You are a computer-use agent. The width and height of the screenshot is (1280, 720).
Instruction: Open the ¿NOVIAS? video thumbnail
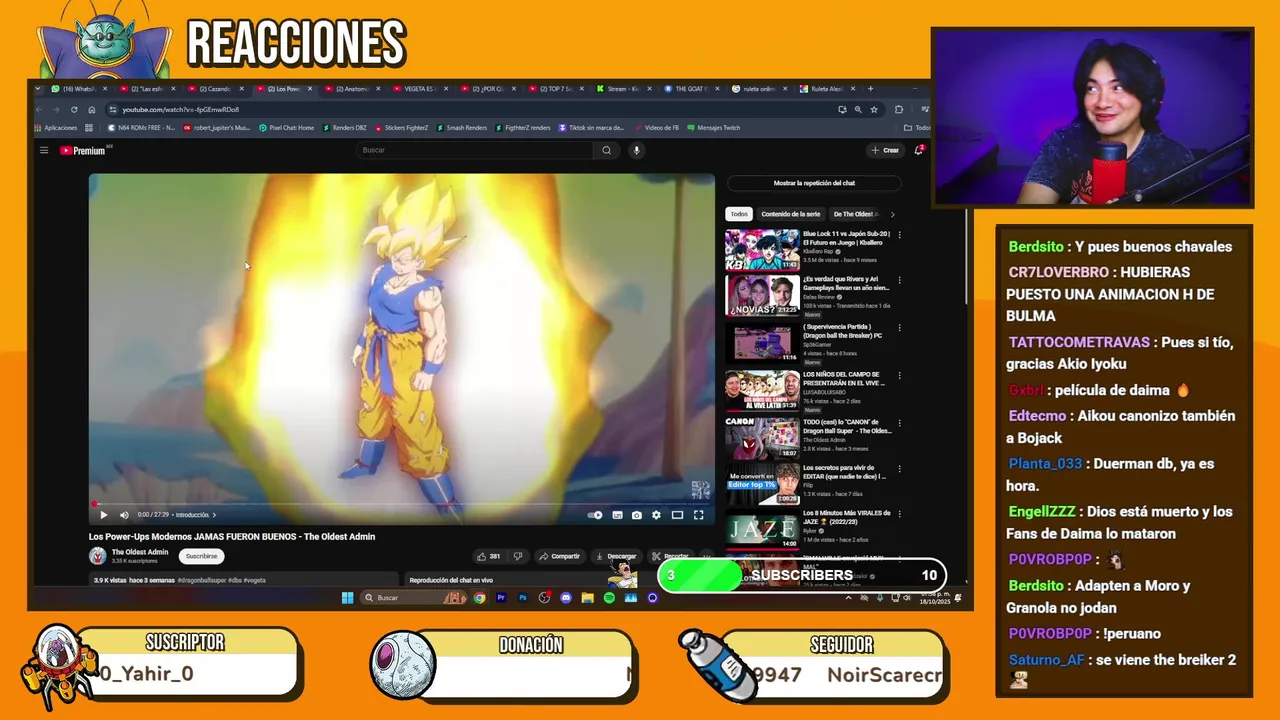[x=762, y=296]
